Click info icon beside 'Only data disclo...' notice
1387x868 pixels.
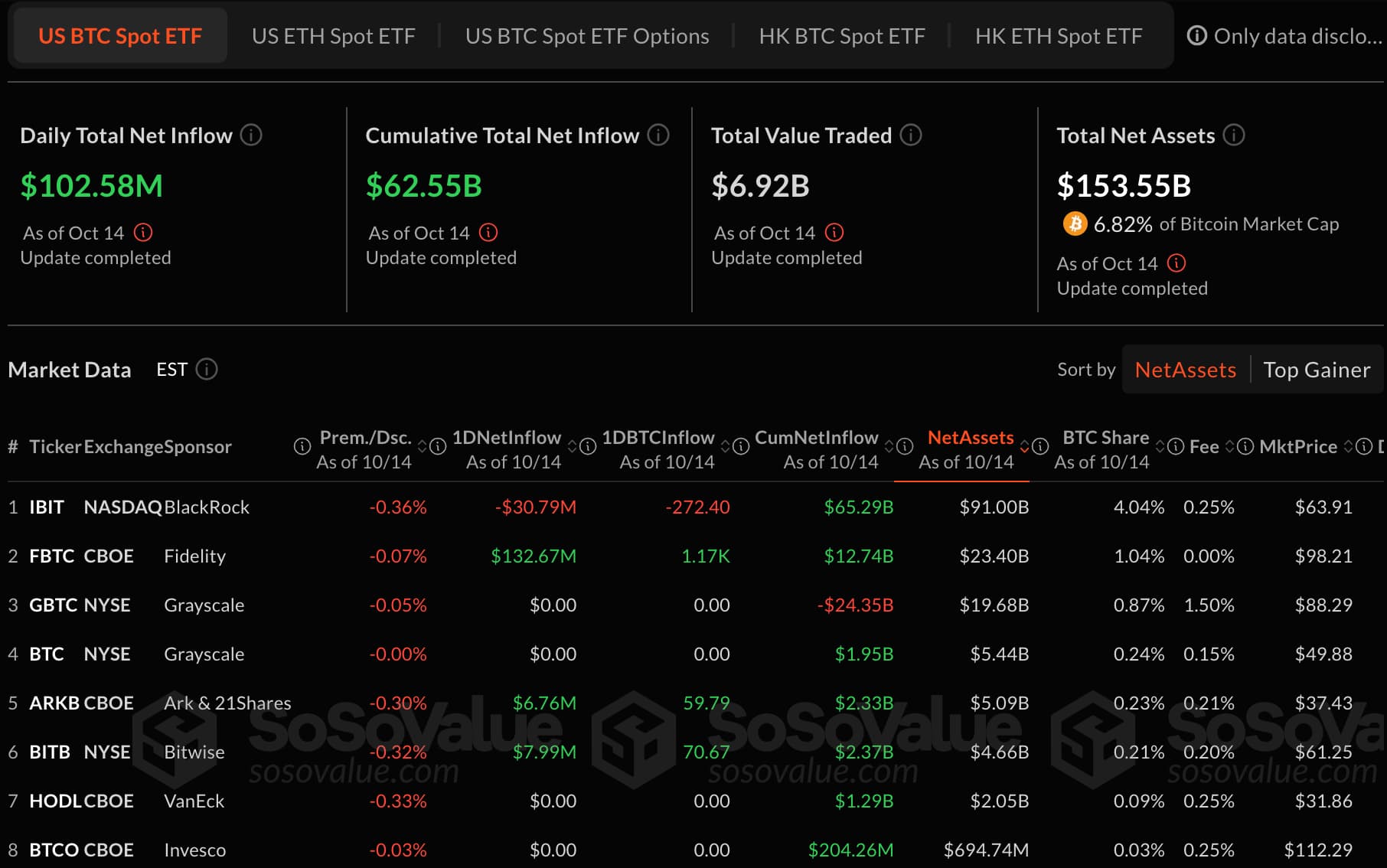(x=1196, y=36)
